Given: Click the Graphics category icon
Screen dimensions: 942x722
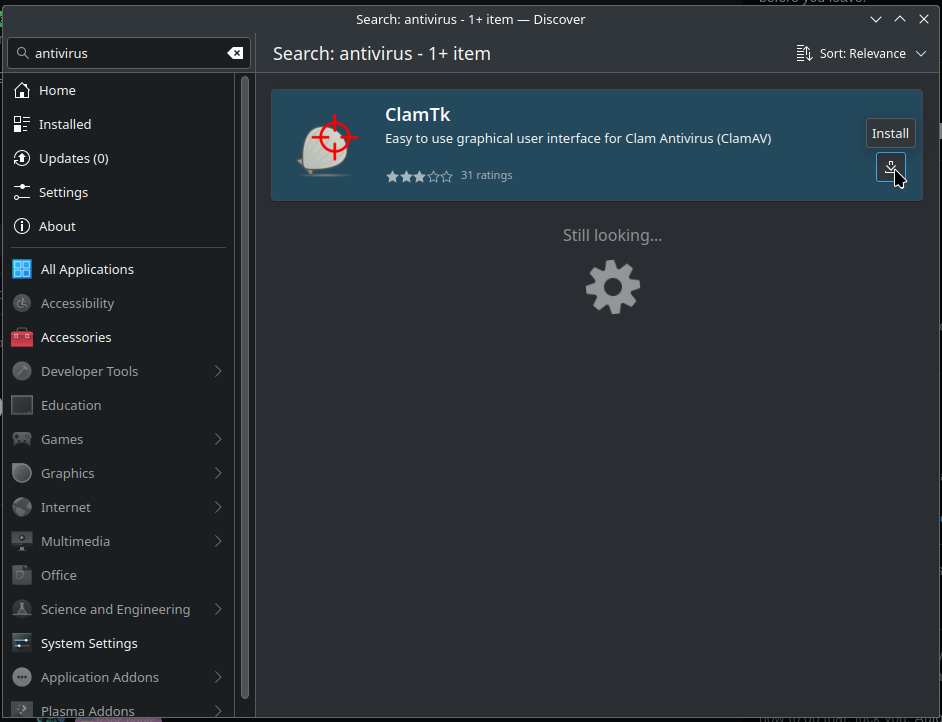Looking at the screenshot, I should pos(22,473).
